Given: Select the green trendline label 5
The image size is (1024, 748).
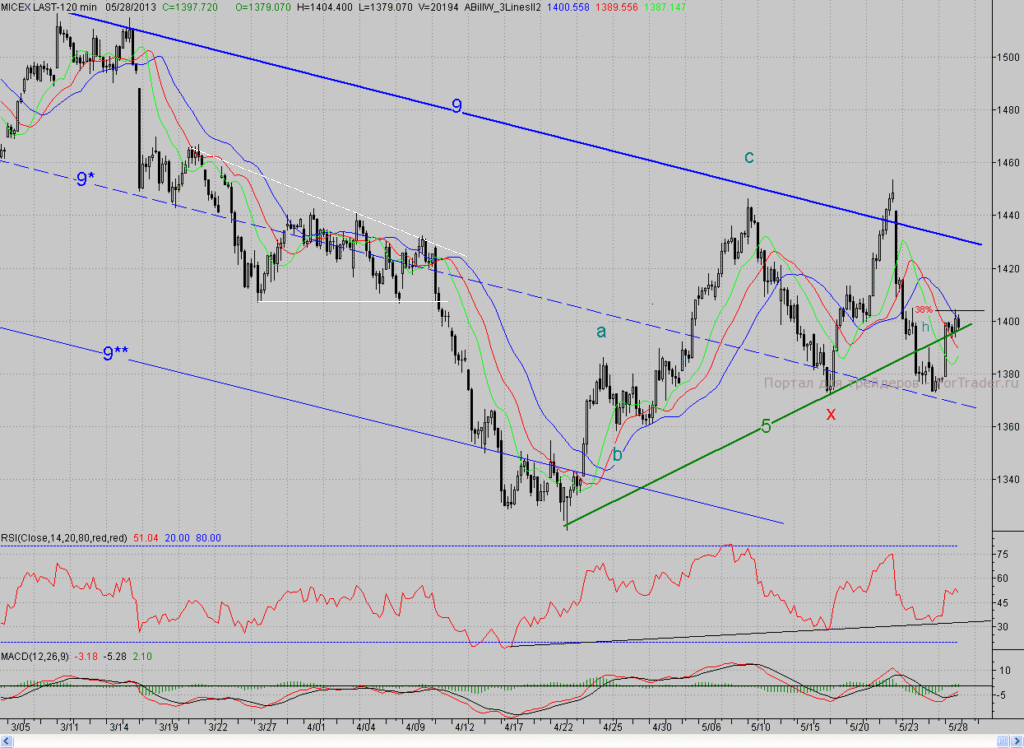Looking at the screenshot, I should (x=766, y=427).
